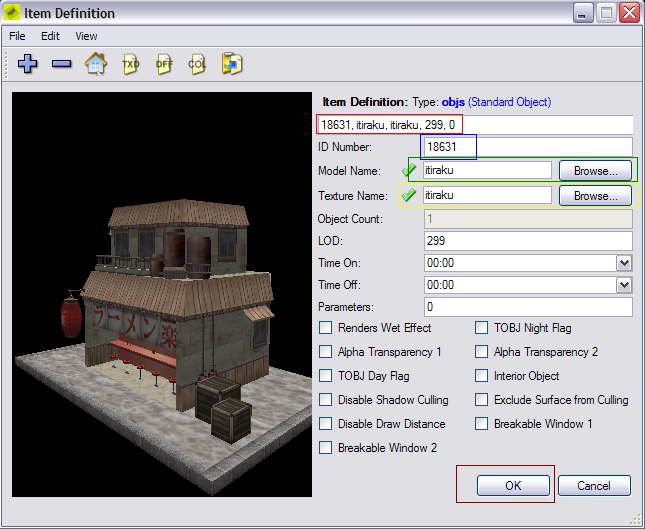Enable Disable Shadow Culling option
This screenshot has height=529, width=645.
click(325, 399)
